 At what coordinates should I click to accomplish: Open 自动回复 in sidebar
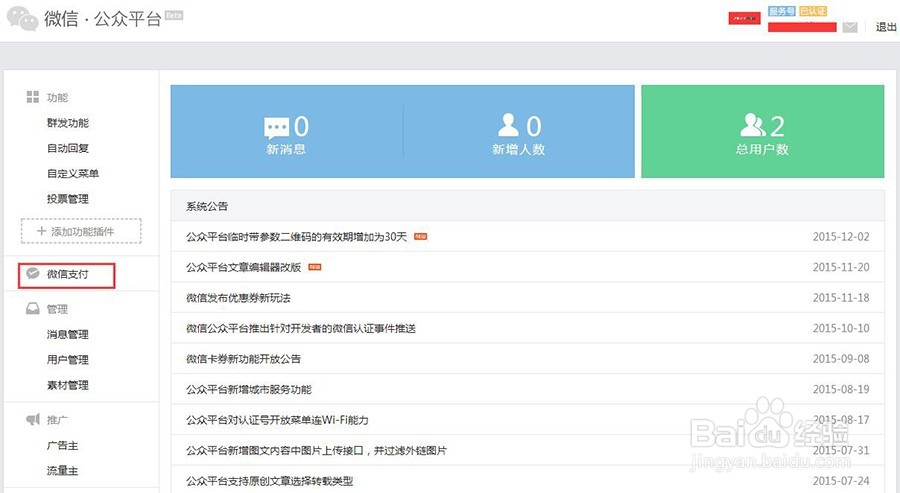[68, 148]
